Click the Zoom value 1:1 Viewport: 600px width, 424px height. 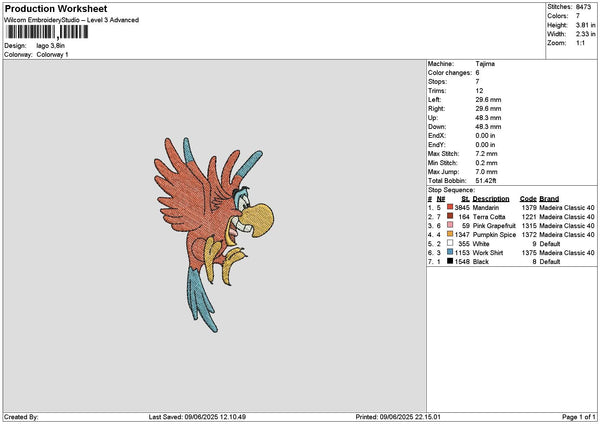[x=580, y=43]
